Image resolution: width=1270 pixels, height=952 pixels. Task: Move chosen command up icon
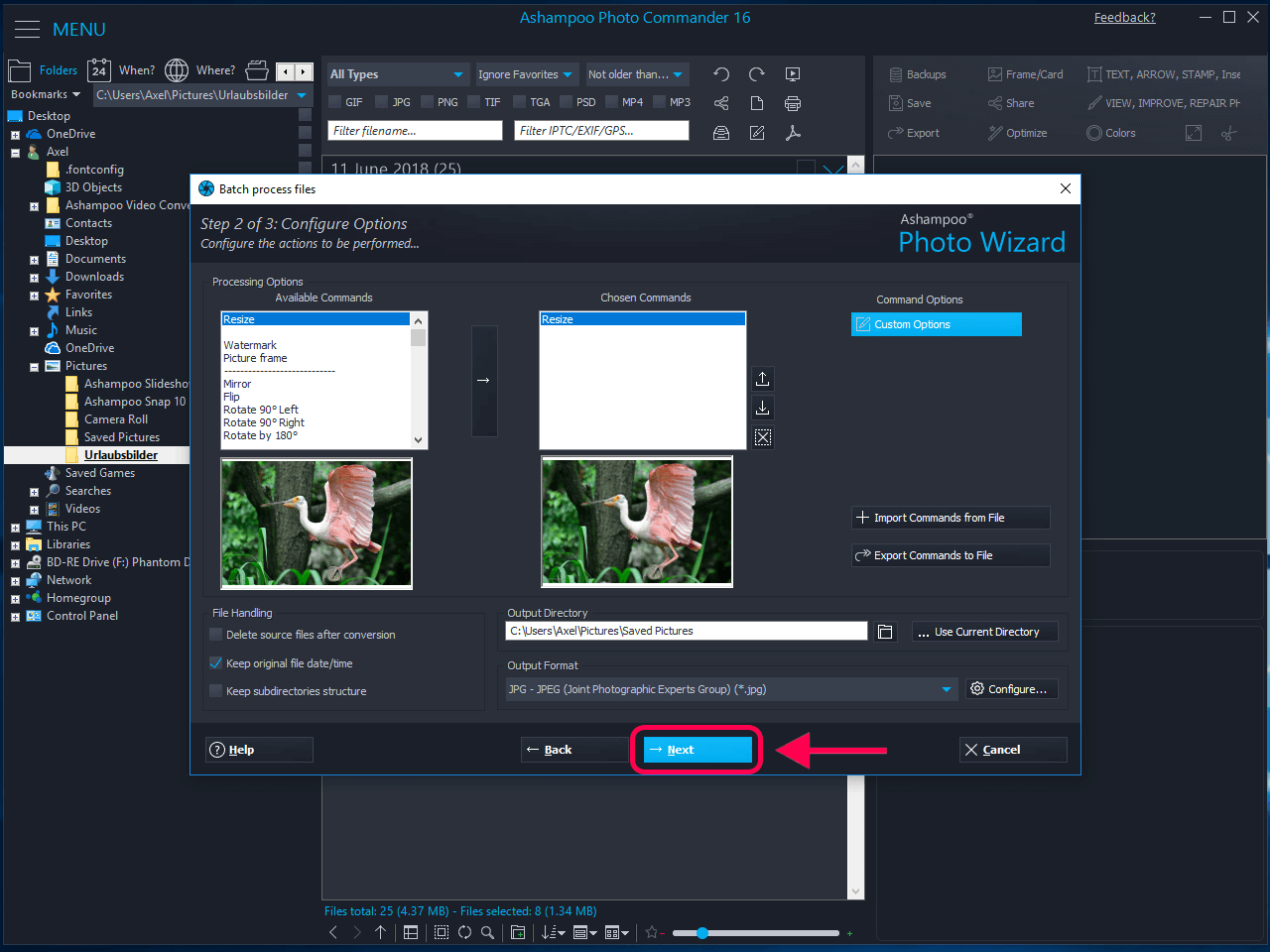pyautogui.click(x=762, y=379)
